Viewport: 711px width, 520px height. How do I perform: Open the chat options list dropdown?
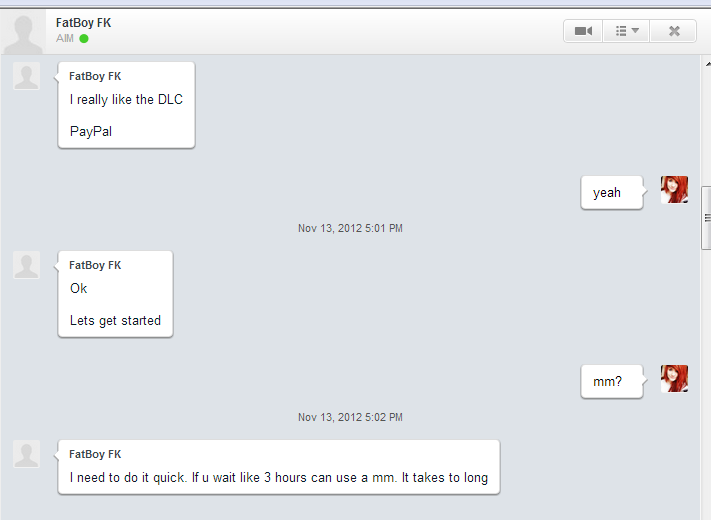pyautogui.click(x=627, y=31)
